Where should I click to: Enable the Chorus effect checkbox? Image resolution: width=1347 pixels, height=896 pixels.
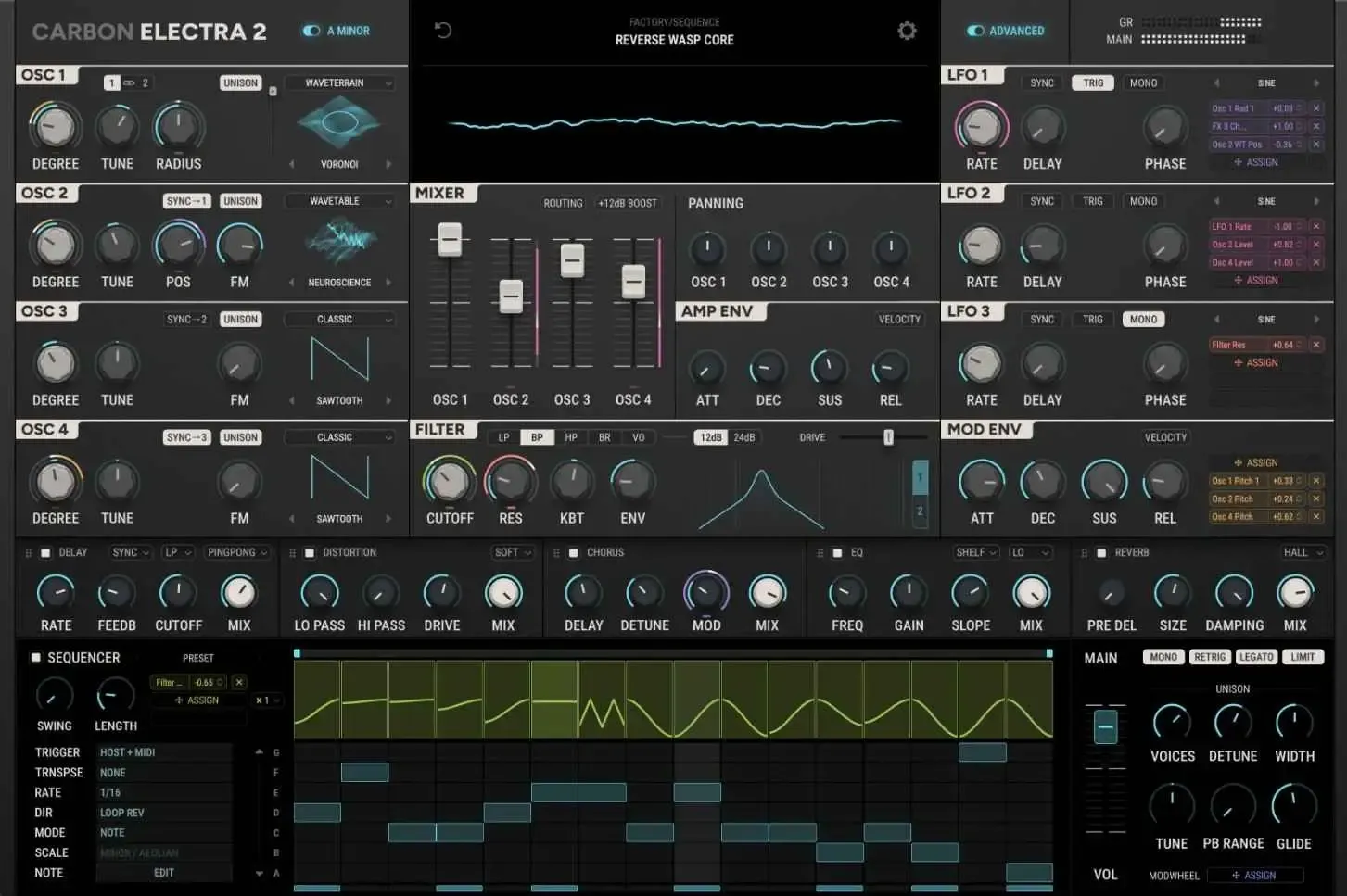[573, 553]
